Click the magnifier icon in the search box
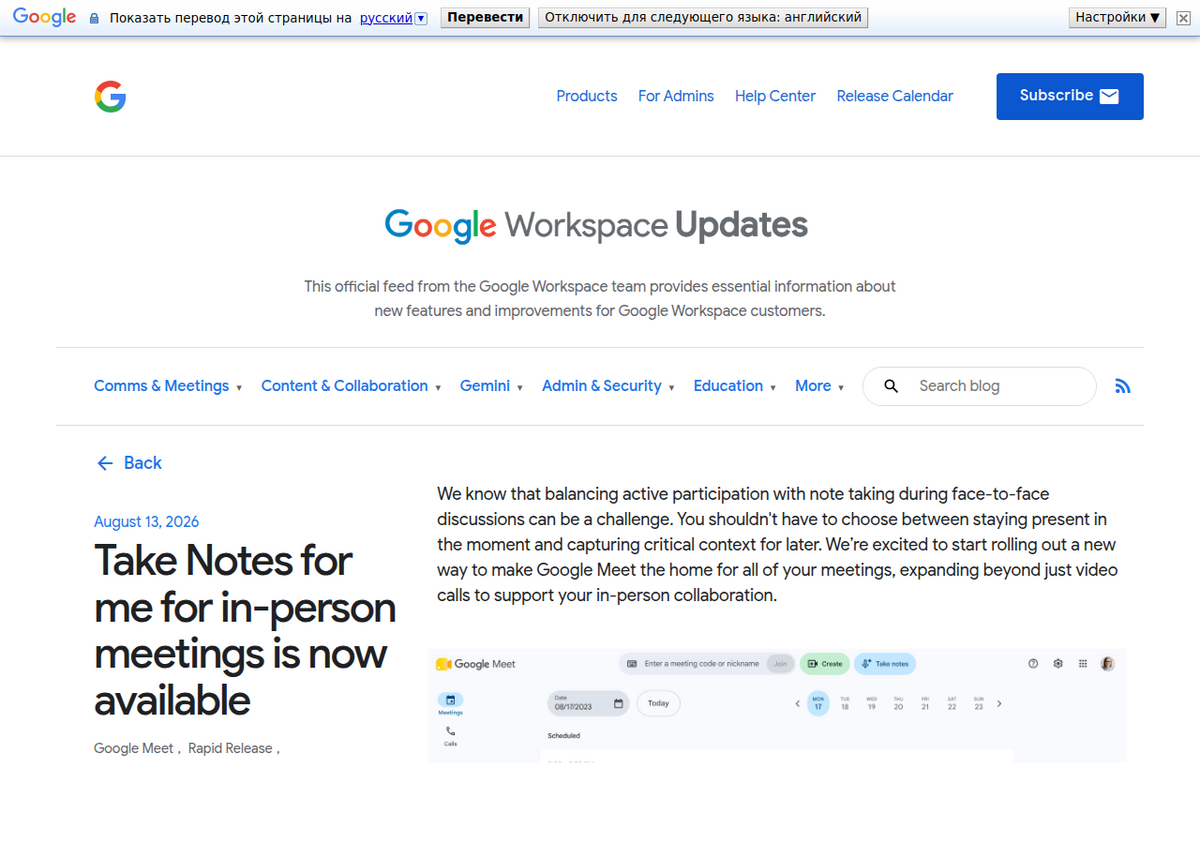The image size is (1200, 844). click(x=891, y=386)
